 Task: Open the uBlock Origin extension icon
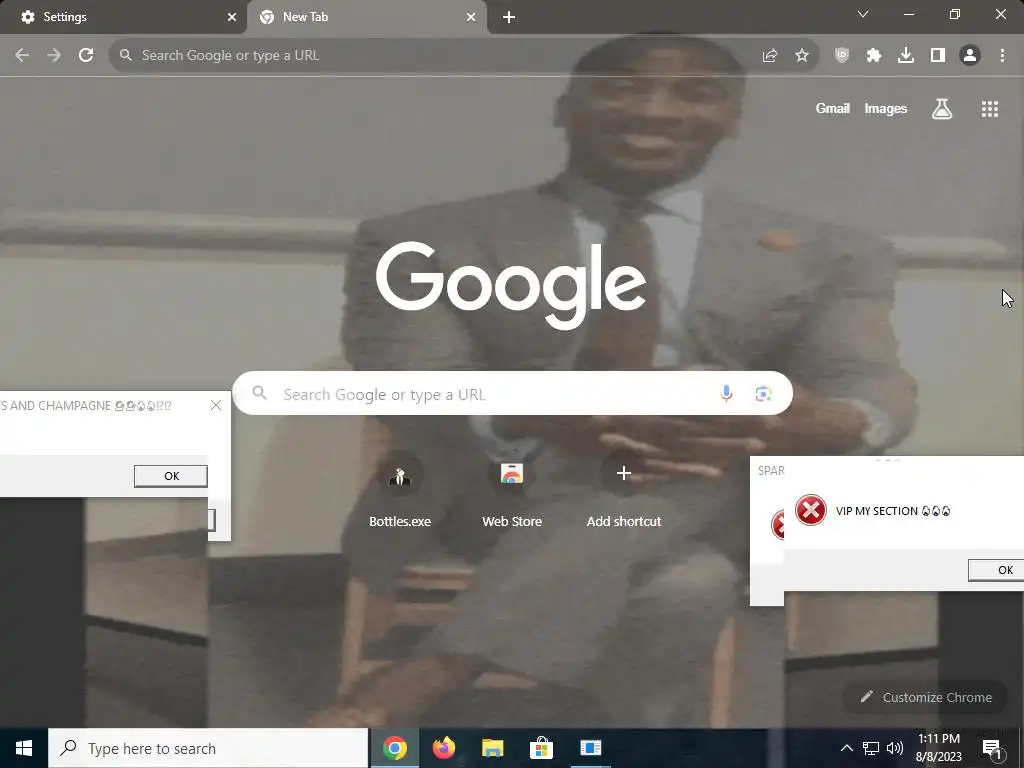coord(842,56)
